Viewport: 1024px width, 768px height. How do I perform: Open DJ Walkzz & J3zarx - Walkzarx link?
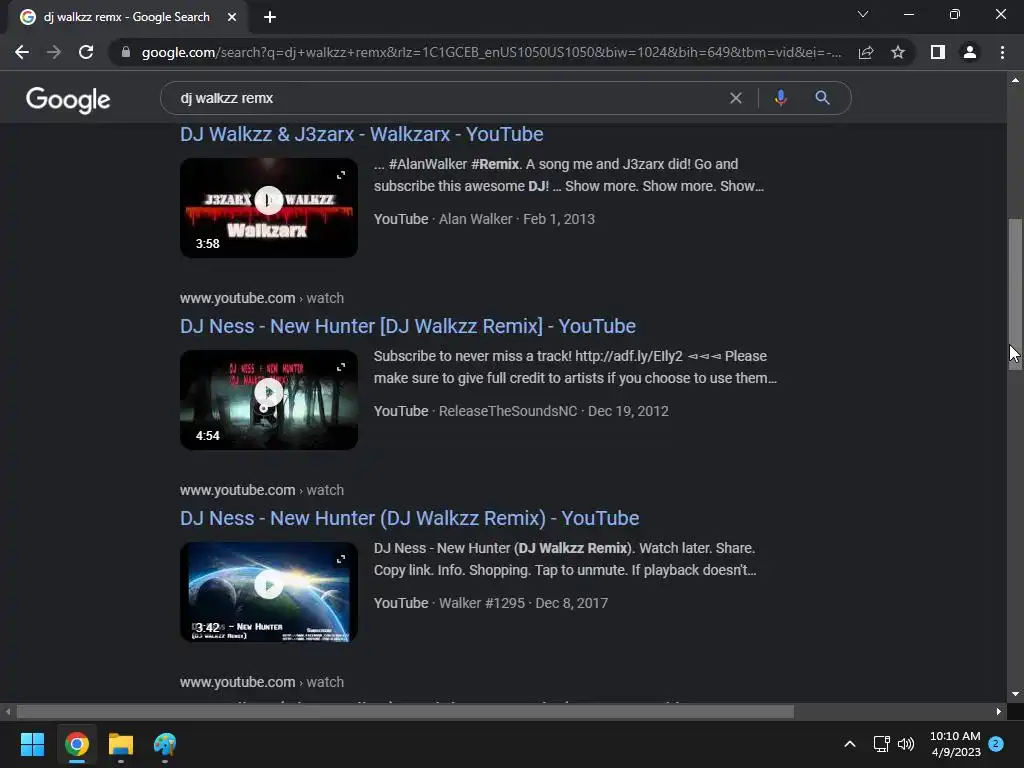[x=361, y=134]
